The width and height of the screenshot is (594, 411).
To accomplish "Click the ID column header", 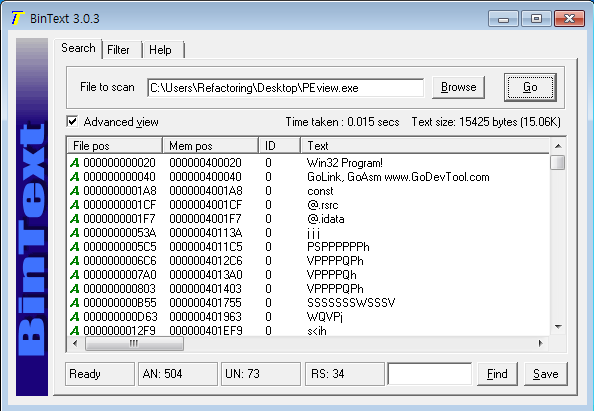I will [x=280, y=146].
